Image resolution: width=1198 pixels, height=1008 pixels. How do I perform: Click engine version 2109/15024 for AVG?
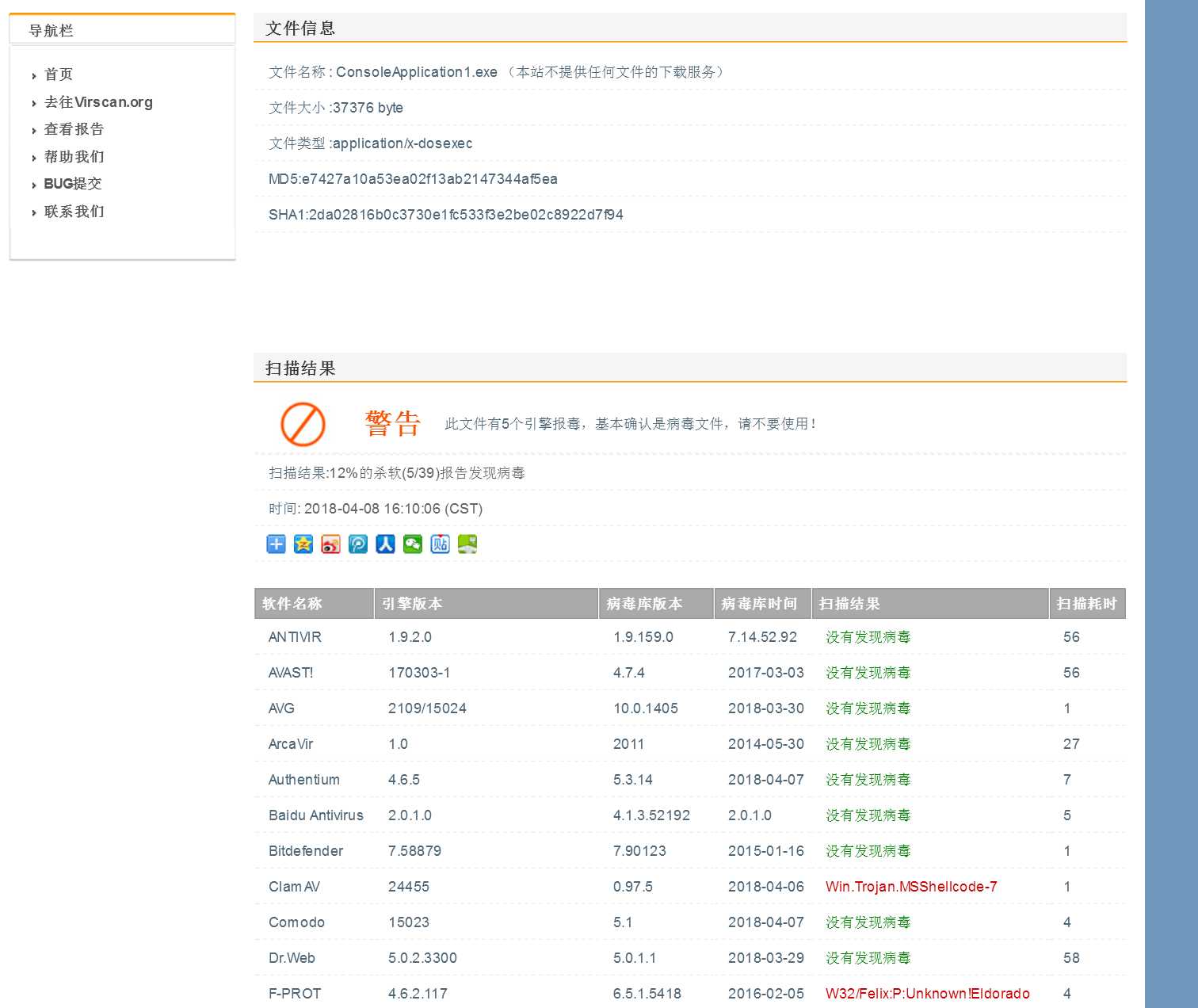pos(427,708)
